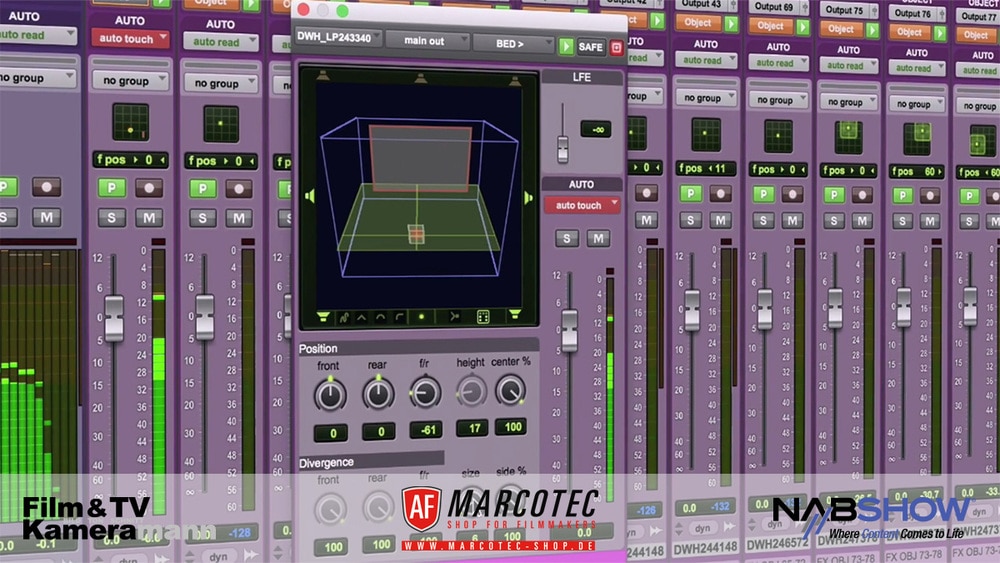Open the auto read dropdown on the Output 43 track
Viewport: 1000px width, 563px height.
click(x=706, y=61)
